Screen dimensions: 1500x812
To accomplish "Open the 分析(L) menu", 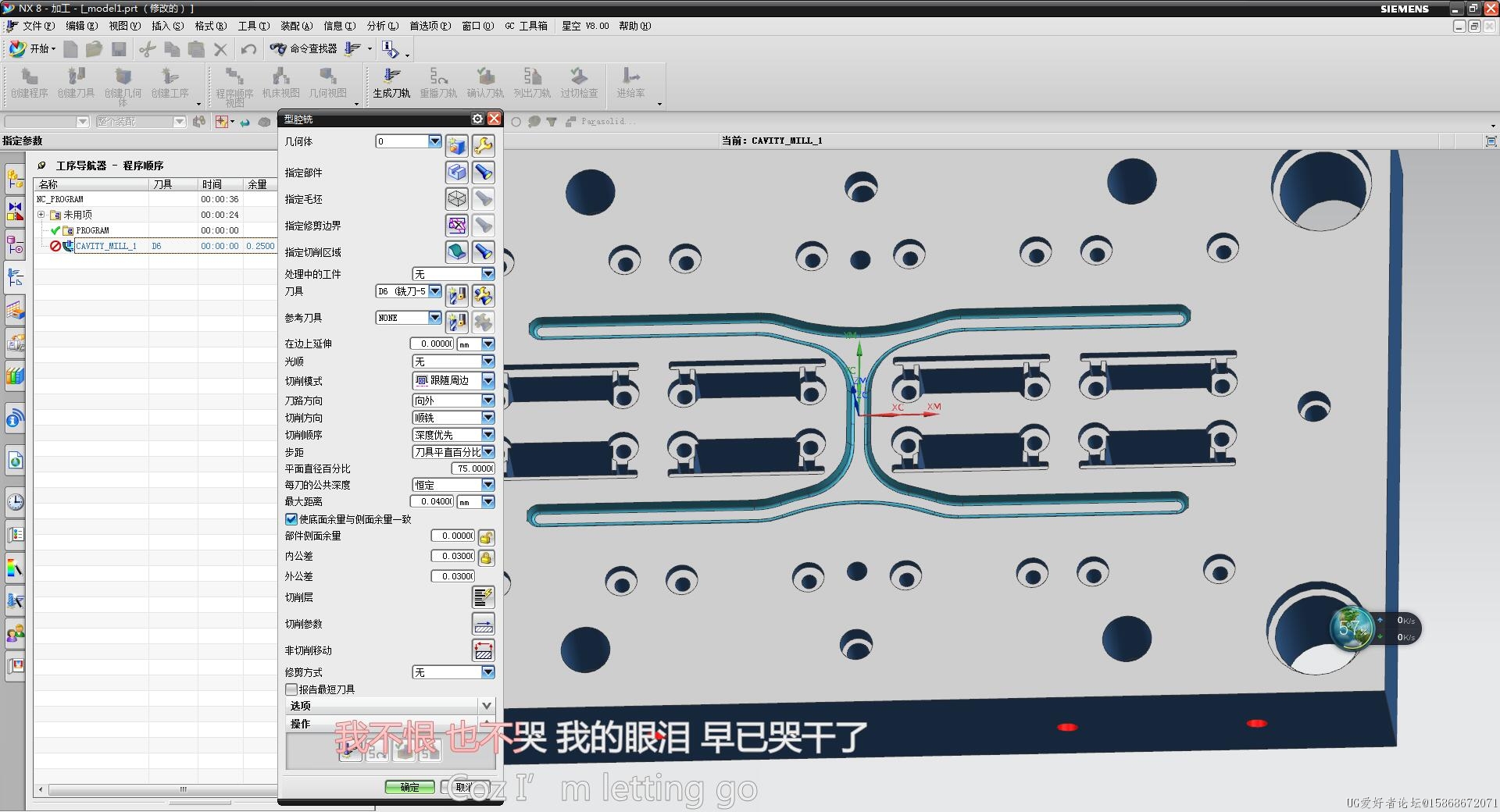I will 383,26.
